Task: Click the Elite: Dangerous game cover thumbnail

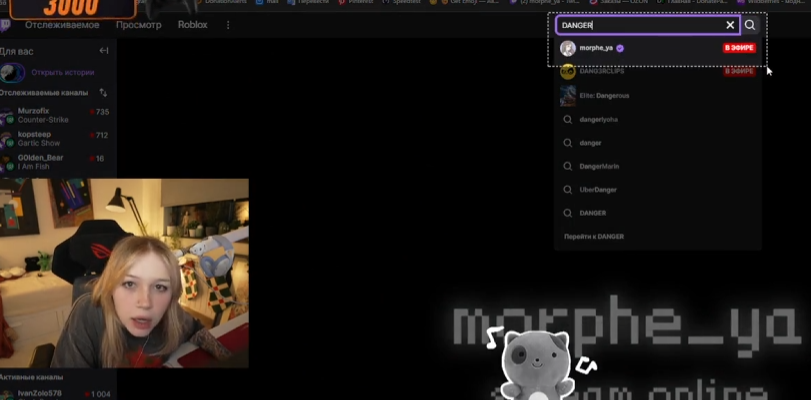Action: click(x=567, y=96)
